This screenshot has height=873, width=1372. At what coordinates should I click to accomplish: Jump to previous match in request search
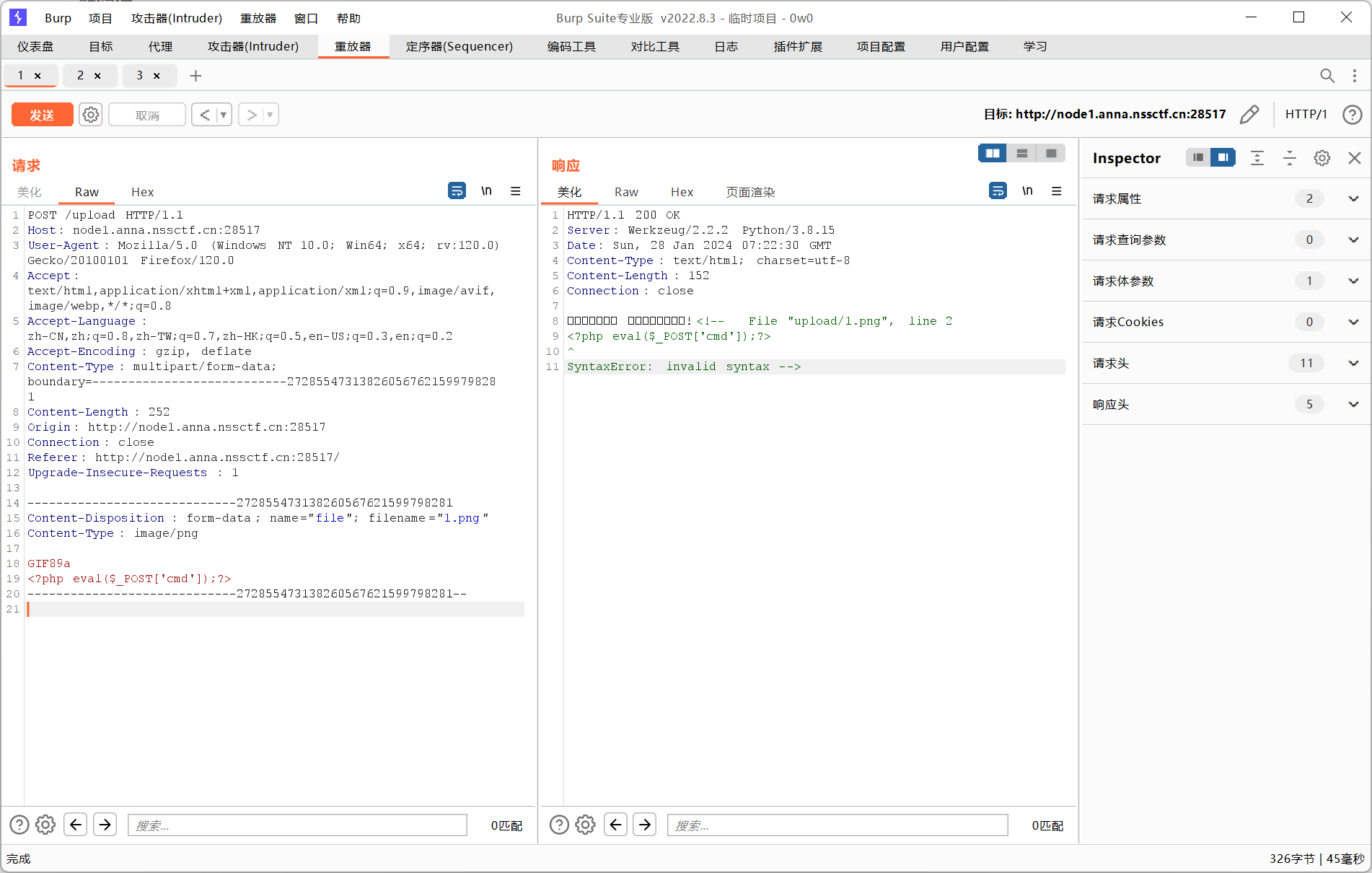click(x=76, y=824)
